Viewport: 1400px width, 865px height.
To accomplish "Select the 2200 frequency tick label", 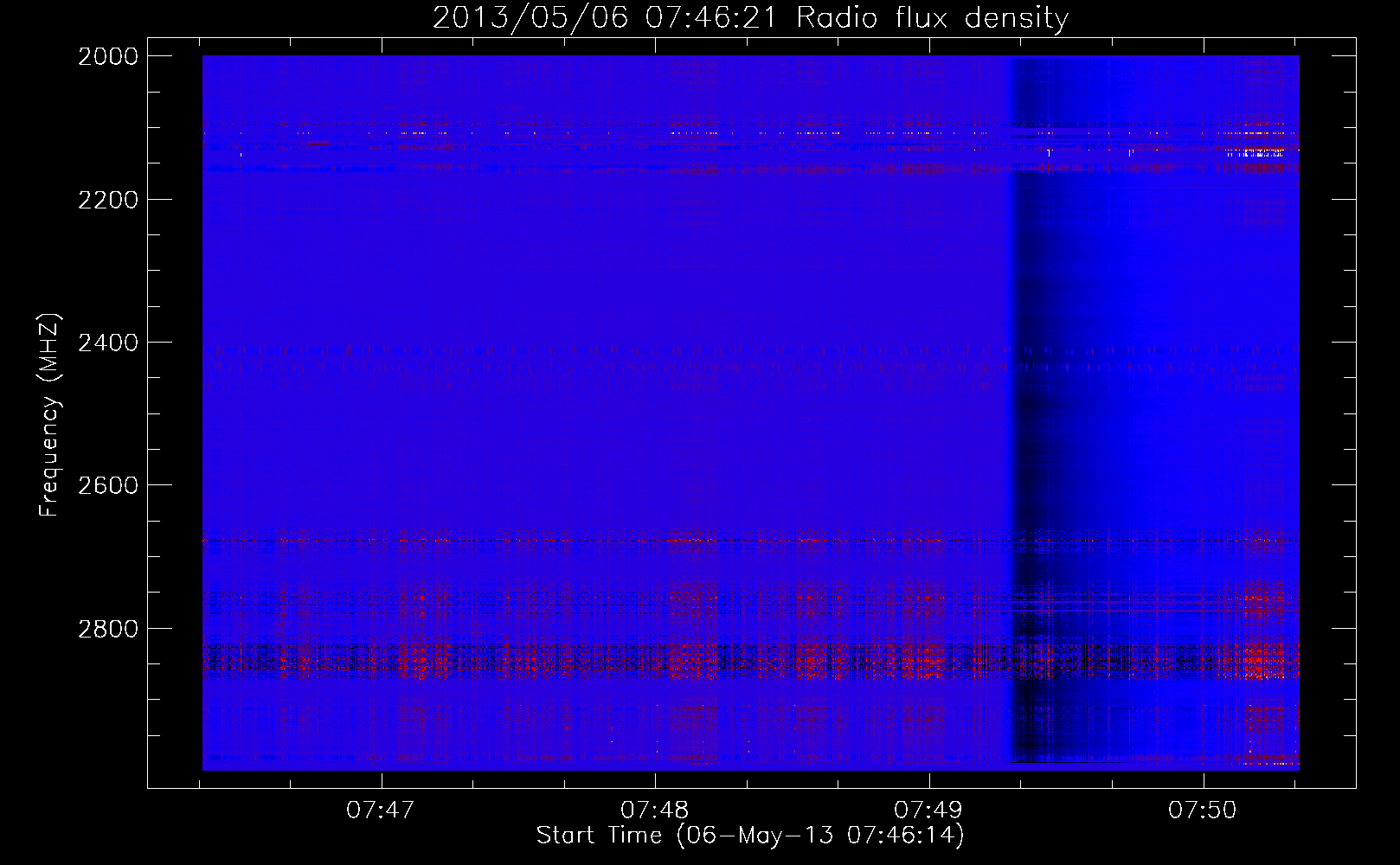I will point(108,200).
